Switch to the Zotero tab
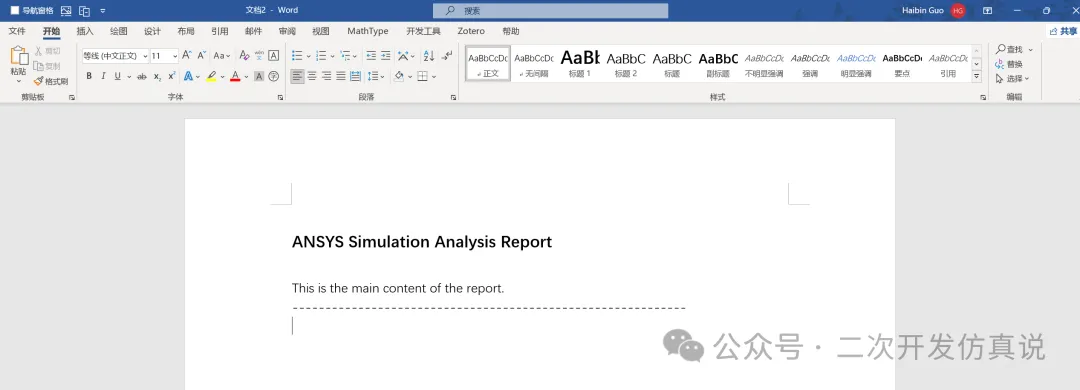 [471, 31]
